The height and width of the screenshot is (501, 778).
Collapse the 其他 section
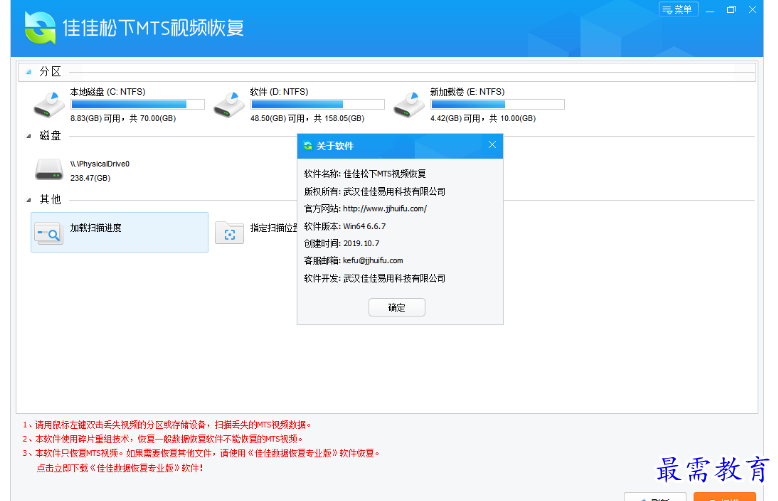[x=29, y=200]
